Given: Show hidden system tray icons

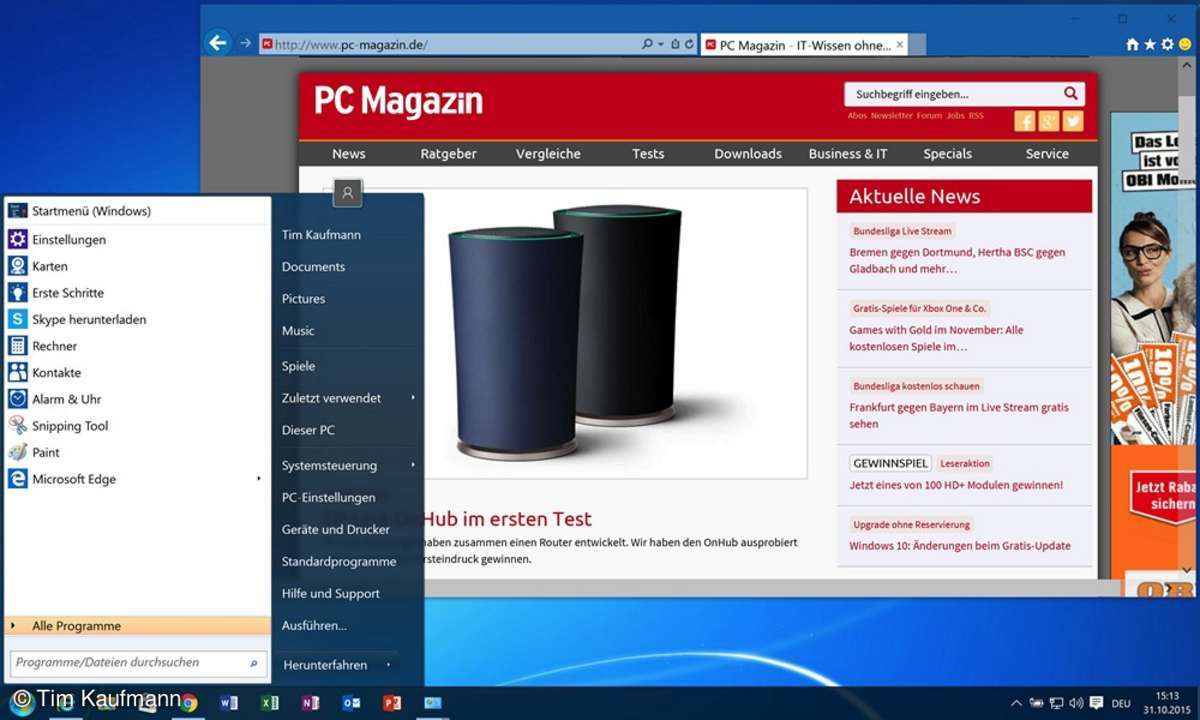Looking at the screenshot, I should [x=1017, y=703].
